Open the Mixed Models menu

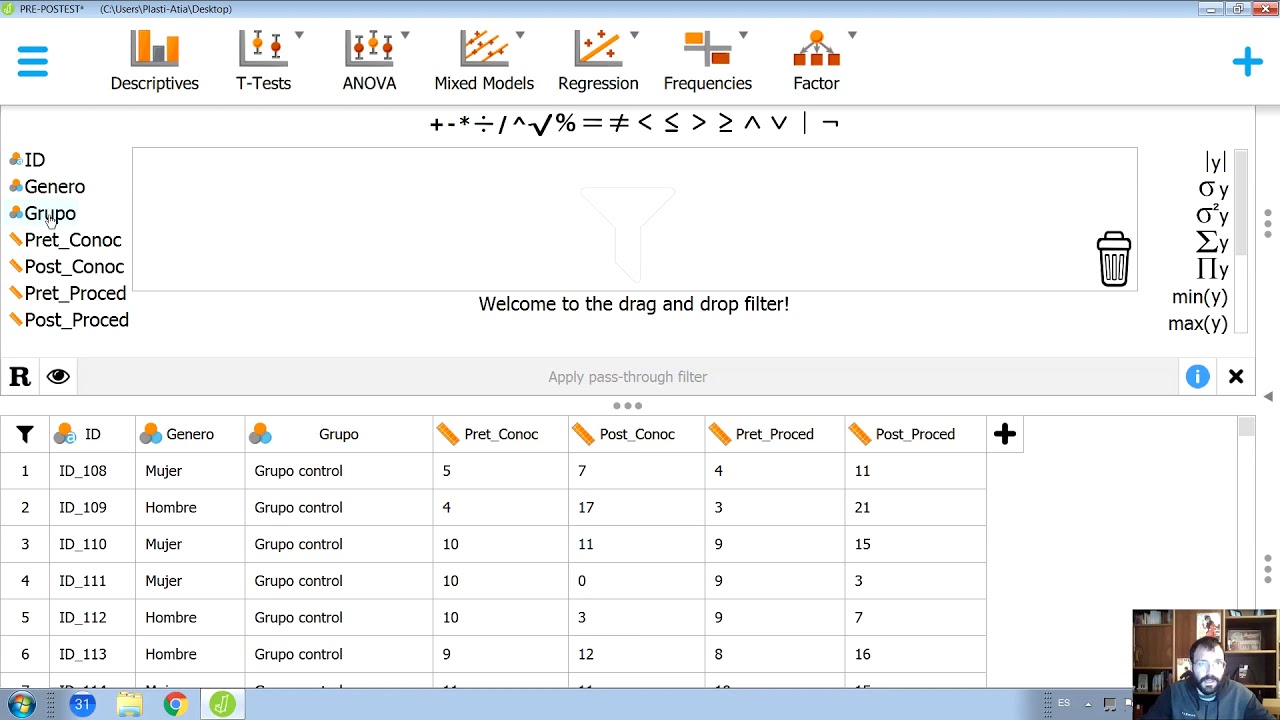[x=484, y=62]
